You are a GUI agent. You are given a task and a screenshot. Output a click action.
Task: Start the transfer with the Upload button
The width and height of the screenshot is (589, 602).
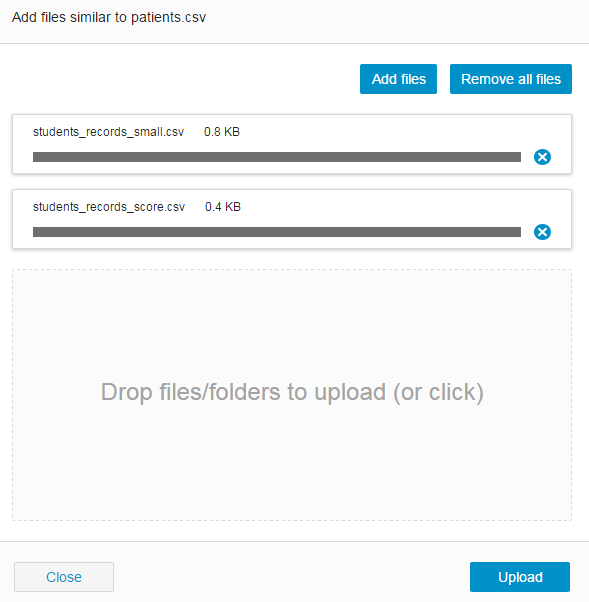click(520, 577)
